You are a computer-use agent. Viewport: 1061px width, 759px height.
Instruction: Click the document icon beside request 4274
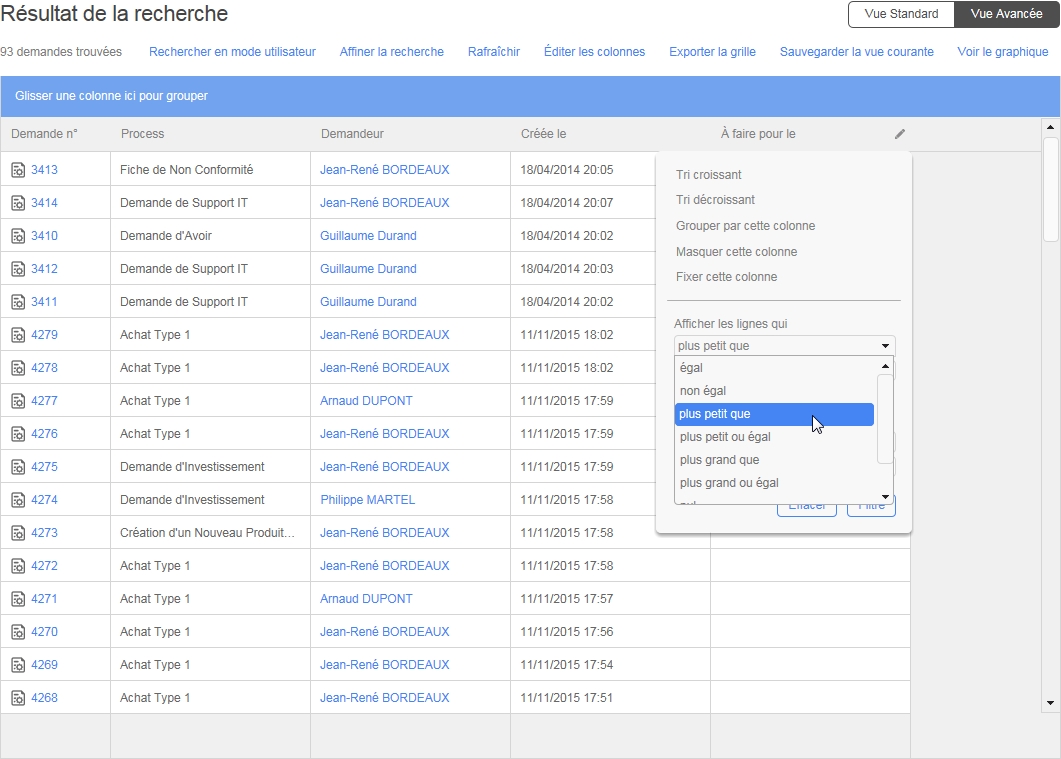(18, 500)
